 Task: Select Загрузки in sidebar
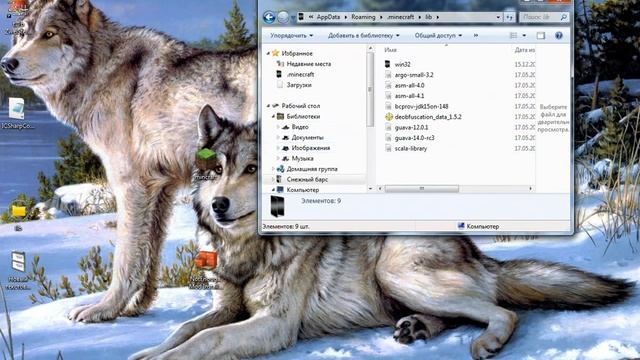point(299,85)
